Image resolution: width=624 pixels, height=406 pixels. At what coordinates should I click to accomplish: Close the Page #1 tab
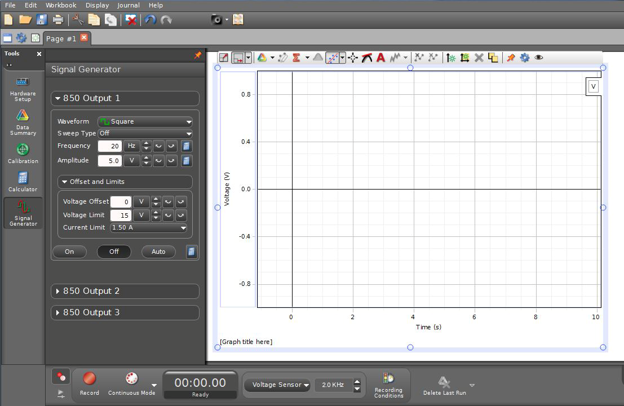point(85,38)
